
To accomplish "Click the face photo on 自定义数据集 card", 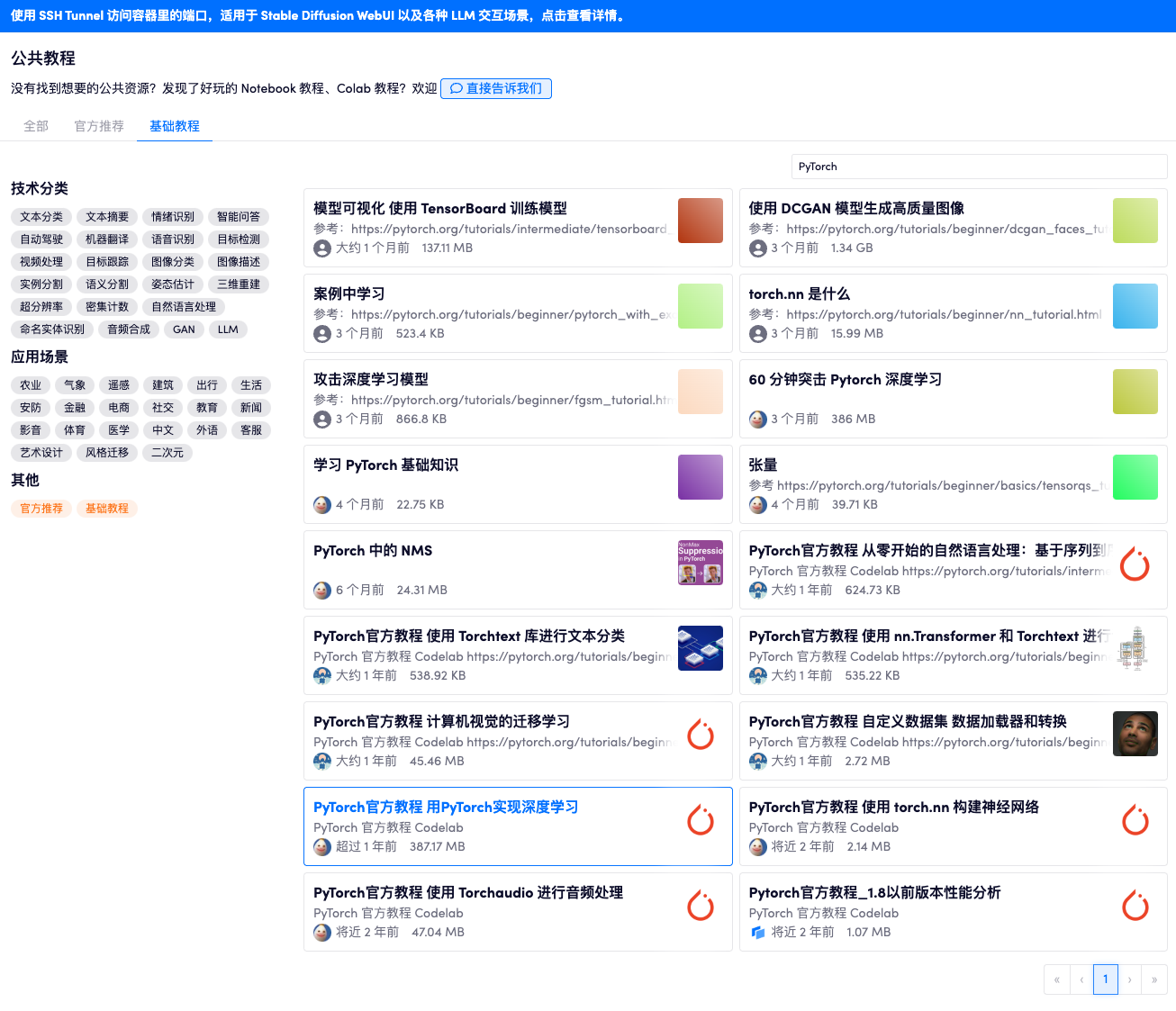I will pos(1135,734).
